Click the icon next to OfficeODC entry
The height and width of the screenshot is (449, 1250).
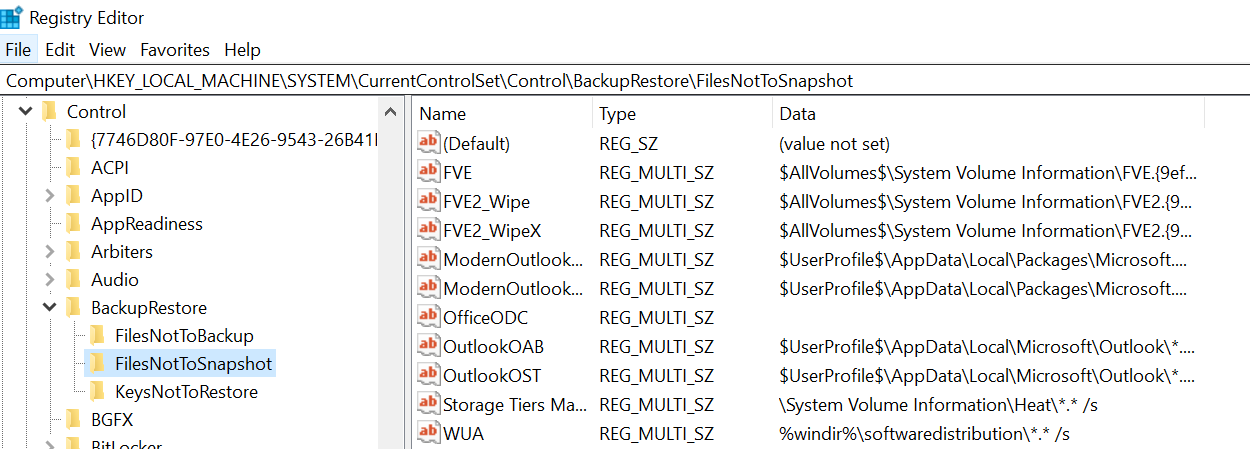coord(429,317)
